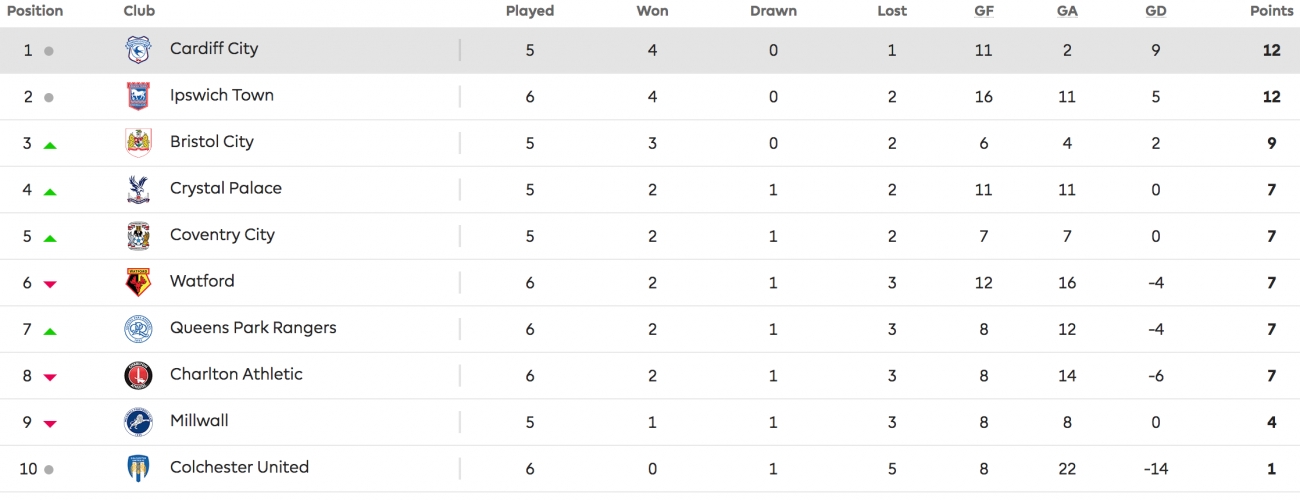Viewport: 1300px width, 500px height.
Task: Click the GD column header
Action: (1156, 11)
